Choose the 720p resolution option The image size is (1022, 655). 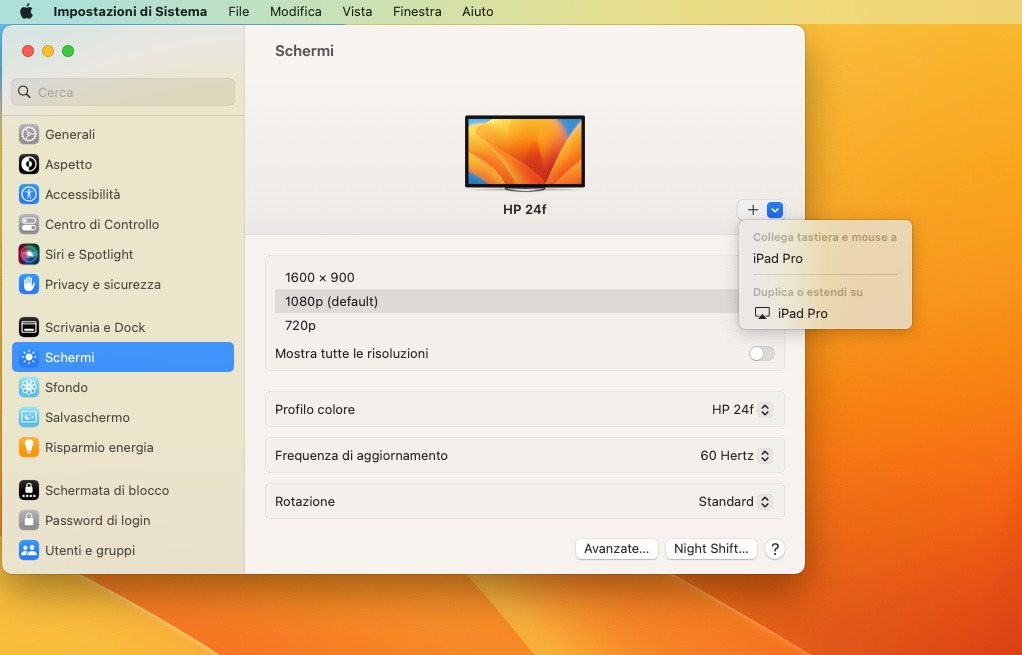click(x=300, y=325)
